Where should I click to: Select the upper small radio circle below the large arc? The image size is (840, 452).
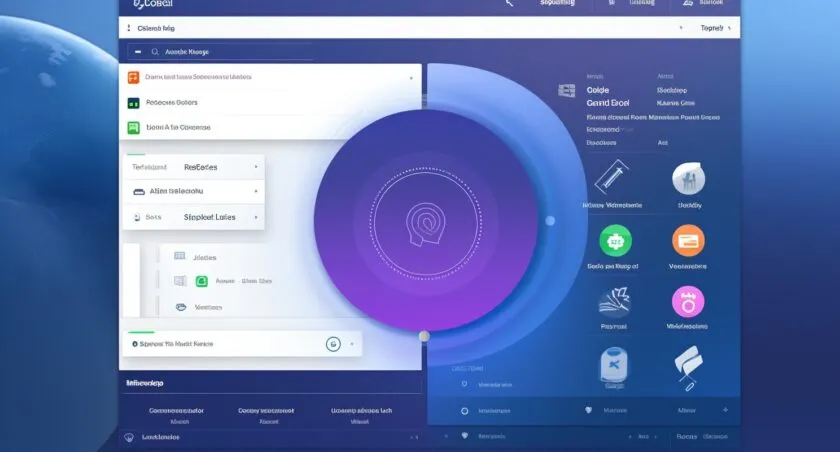click(464, 384)
